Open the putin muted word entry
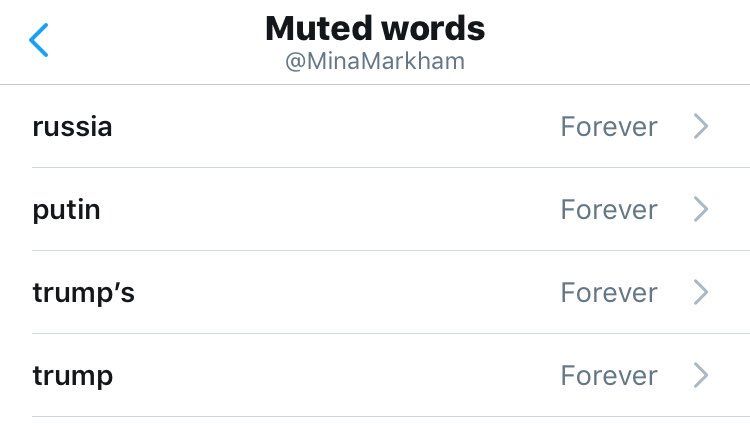750x424 pixels. (66, 210)
